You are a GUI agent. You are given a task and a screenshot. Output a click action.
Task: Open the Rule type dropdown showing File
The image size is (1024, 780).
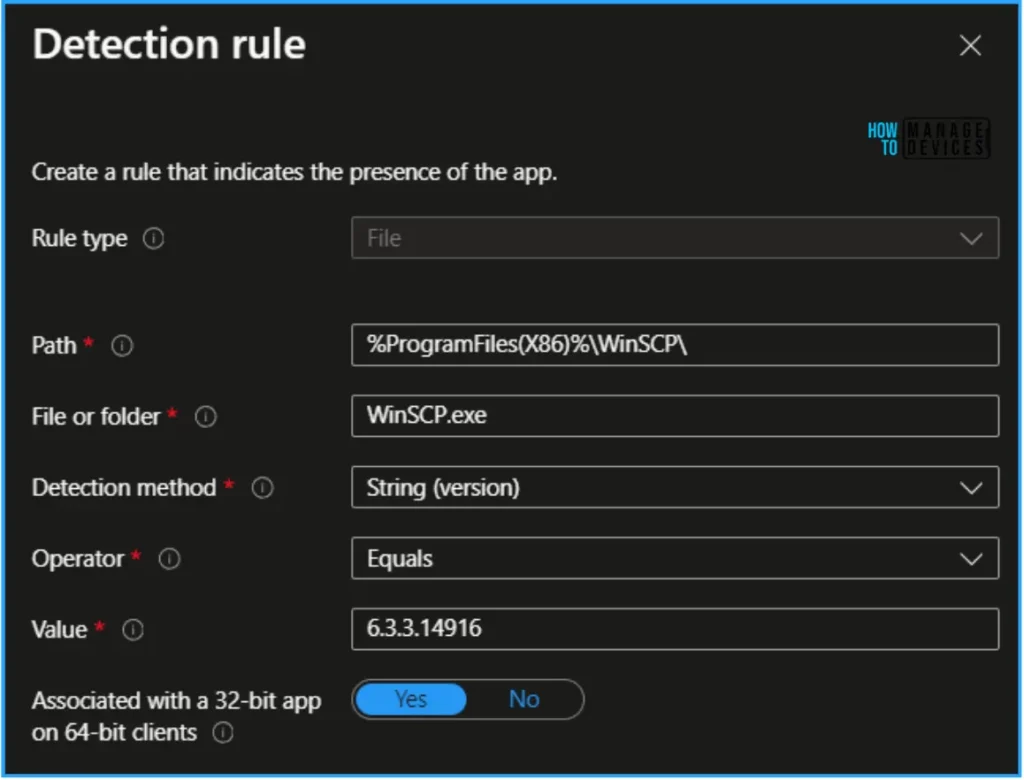(675, 238)
